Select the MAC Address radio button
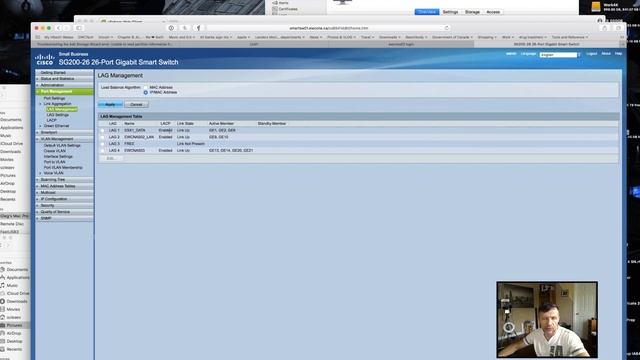640x360 pixels. (146, 87)
